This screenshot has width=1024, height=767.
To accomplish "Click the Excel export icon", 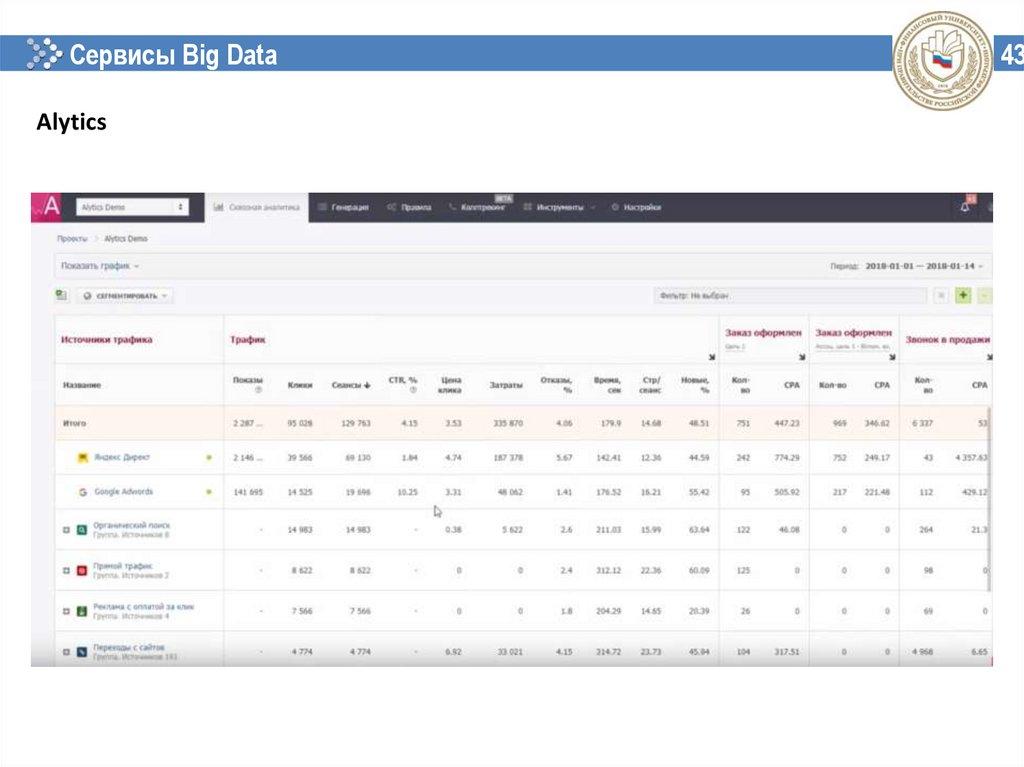I will (61, 295).
